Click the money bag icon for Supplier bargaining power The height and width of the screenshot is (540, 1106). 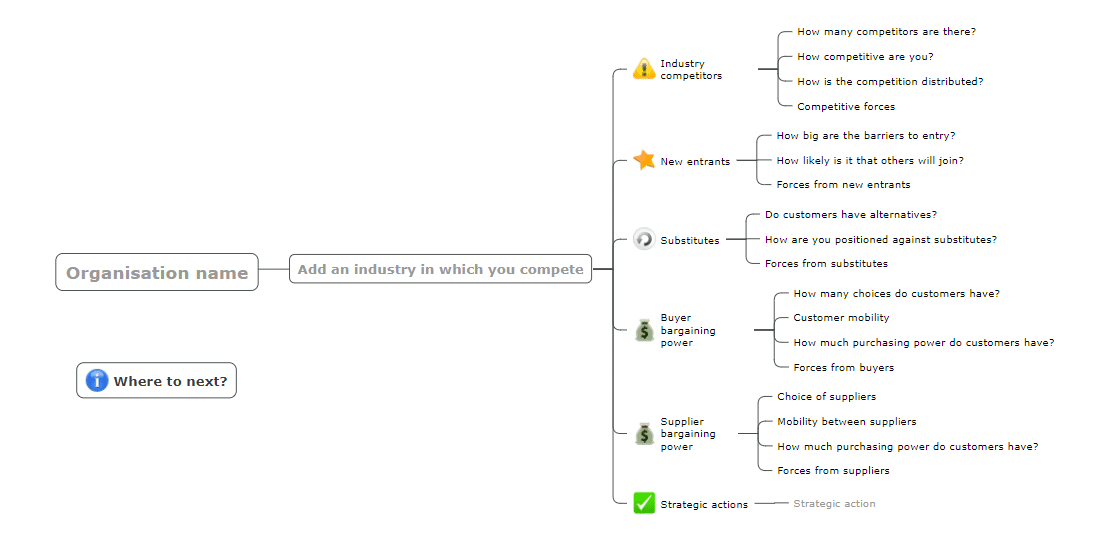coord(644,434)
